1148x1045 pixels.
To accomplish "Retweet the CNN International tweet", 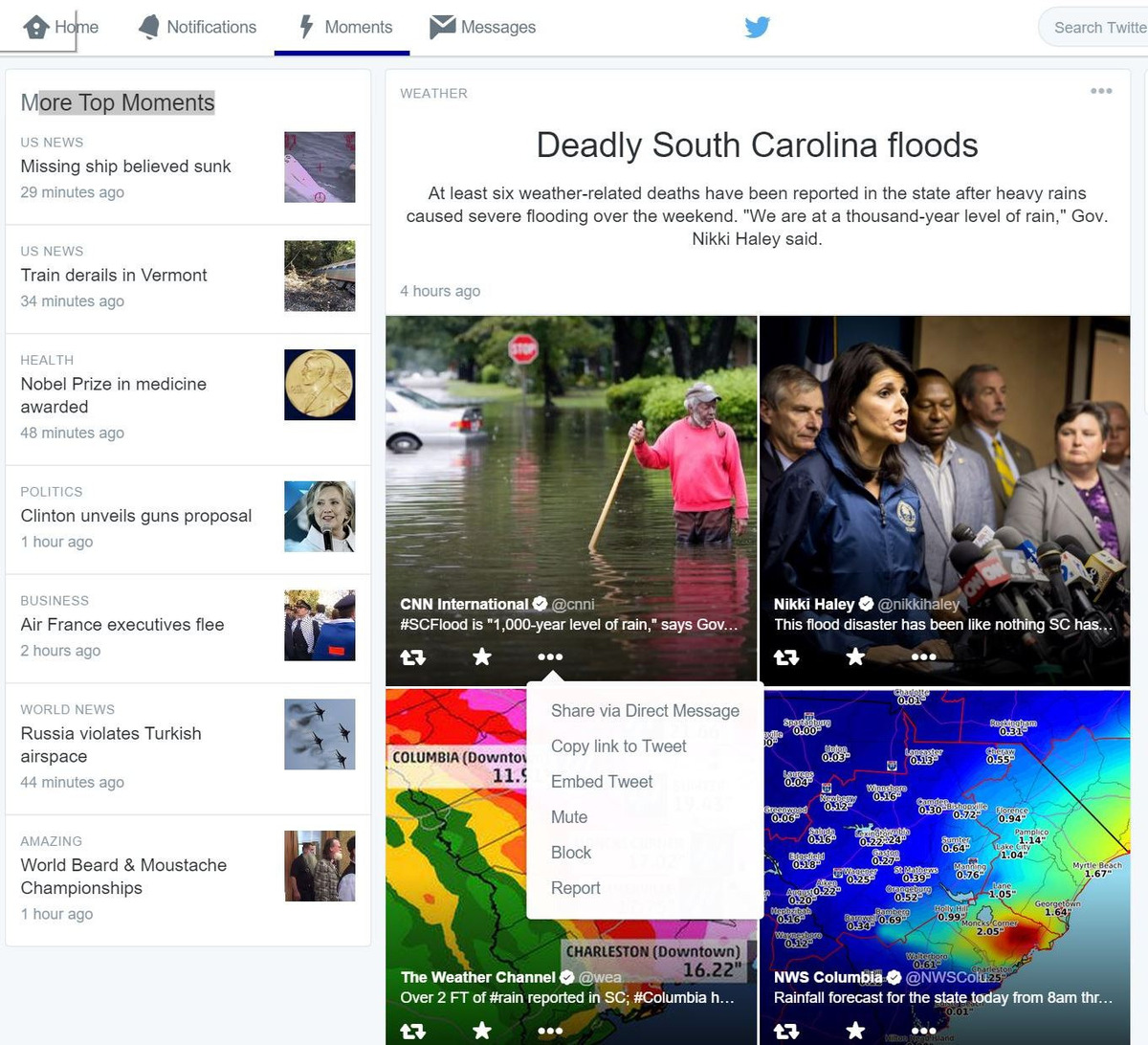I will (x=412, y=657).
